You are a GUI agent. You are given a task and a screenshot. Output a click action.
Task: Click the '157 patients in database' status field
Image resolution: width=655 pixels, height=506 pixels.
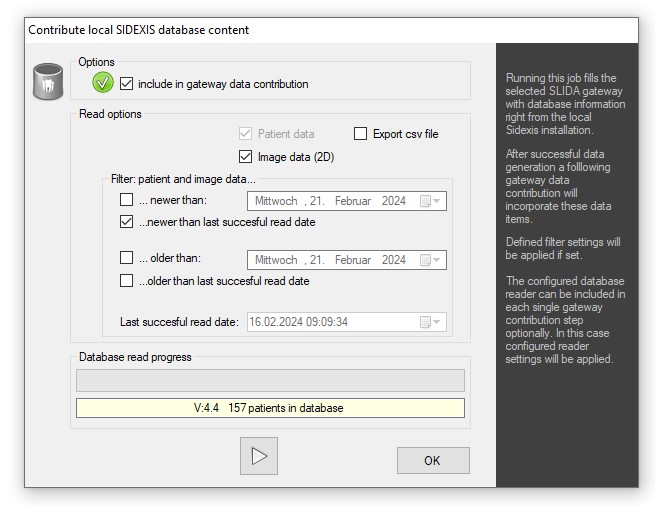point(270,408)
